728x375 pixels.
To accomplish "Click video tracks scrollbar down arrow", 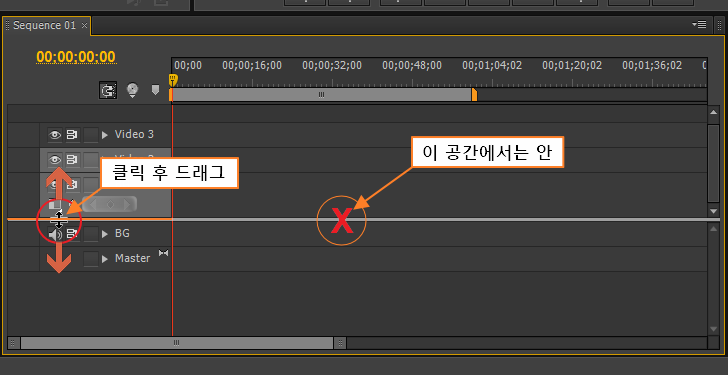I will [714, 211].
